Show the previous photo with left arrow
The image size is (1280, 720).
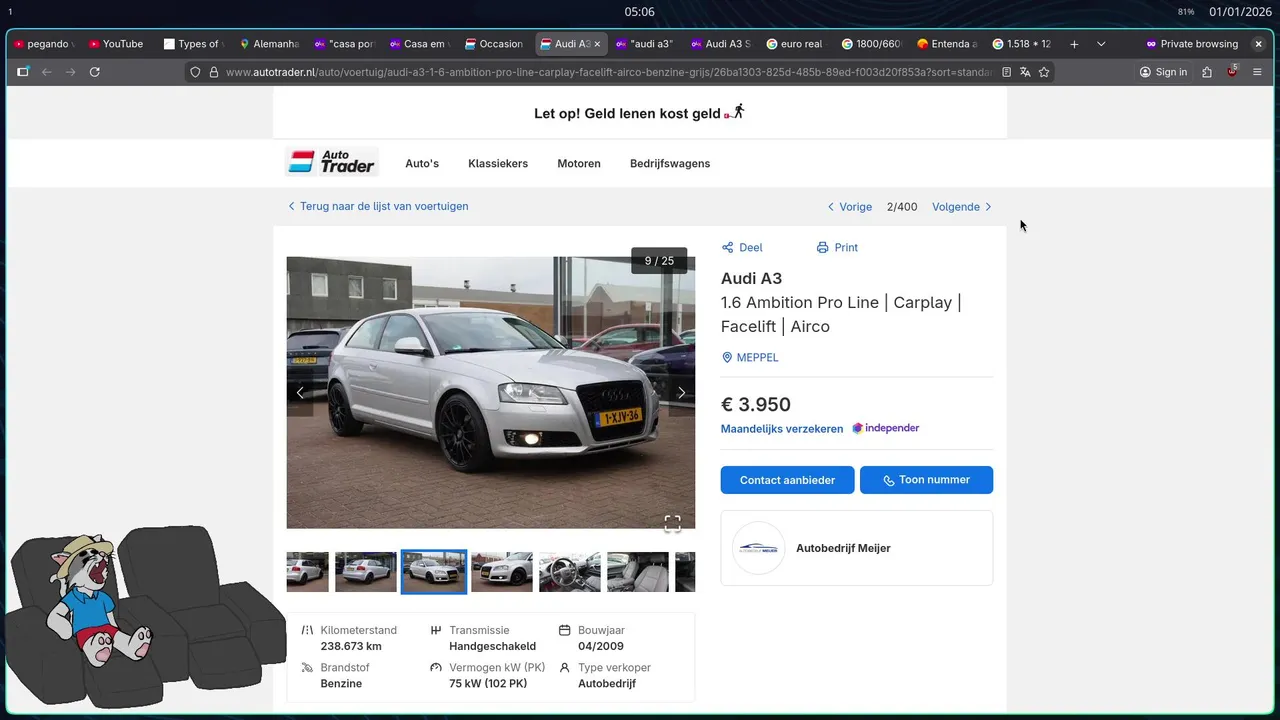click(x=300, y=393)
